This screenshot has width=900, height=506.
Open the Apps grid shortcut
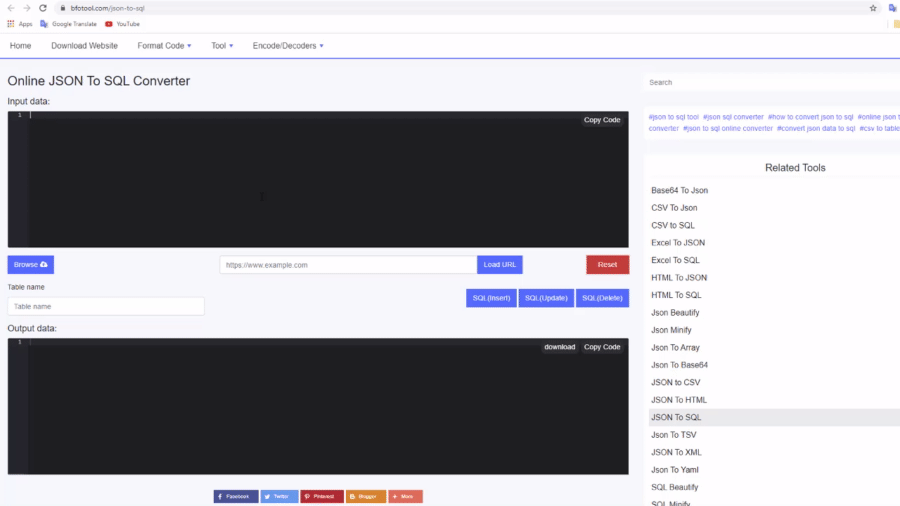click(20, 23)
